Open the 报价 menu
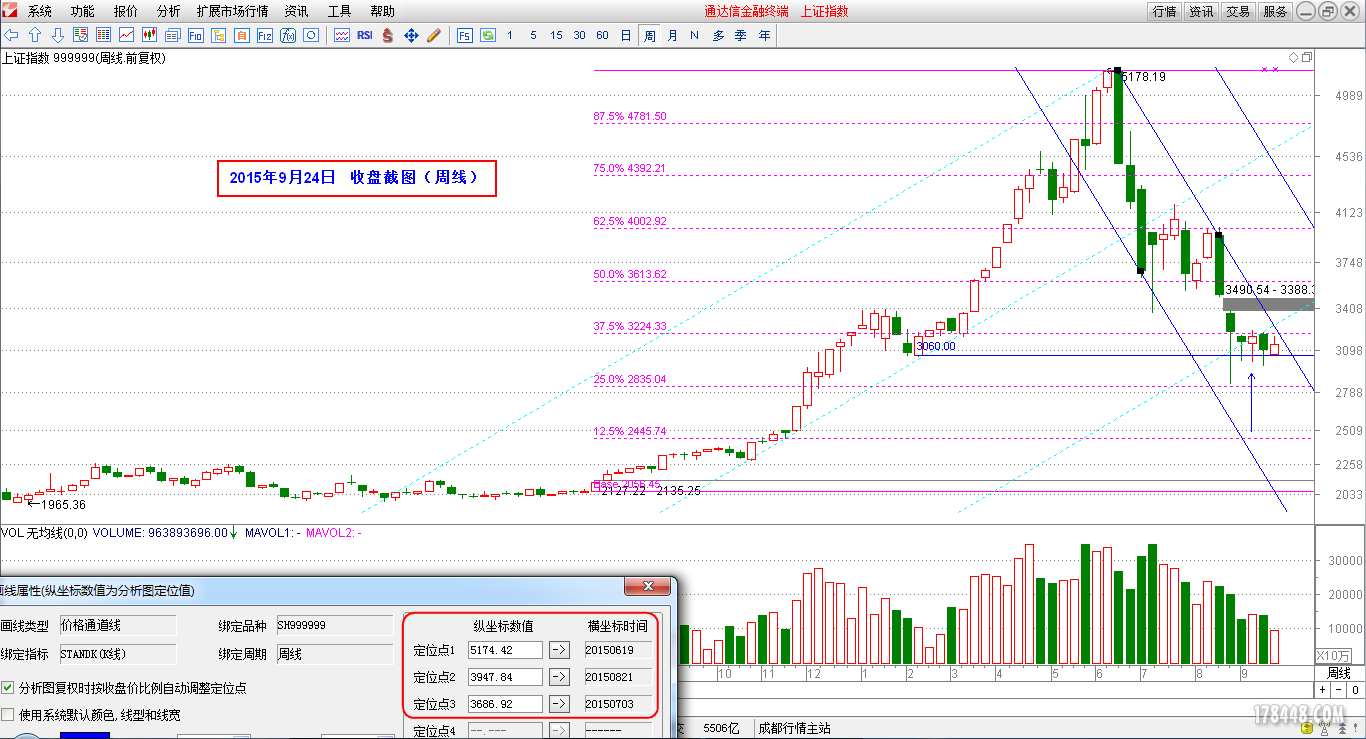Viewport: 1366px width, 739px height. (126, 11)
